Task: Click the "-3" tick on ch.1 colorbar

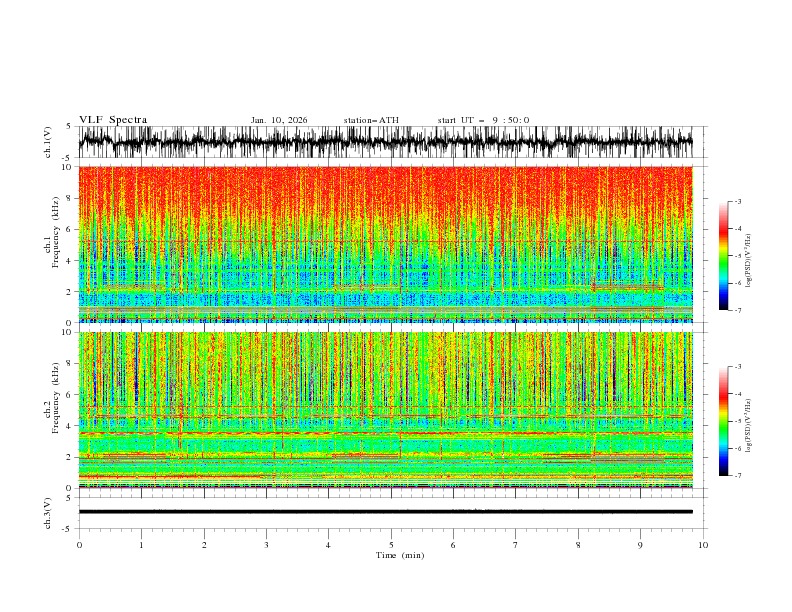Action: coord(738,201)
